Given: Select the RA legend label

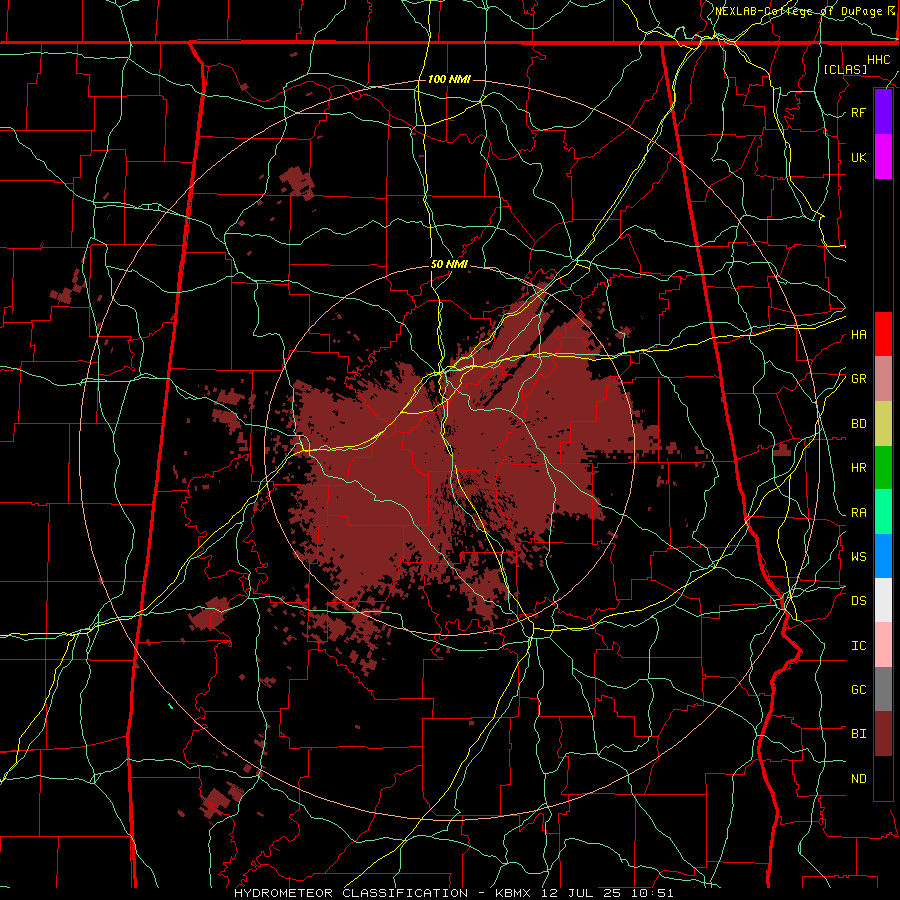Looking at the screenshot, I should [858, 513].
